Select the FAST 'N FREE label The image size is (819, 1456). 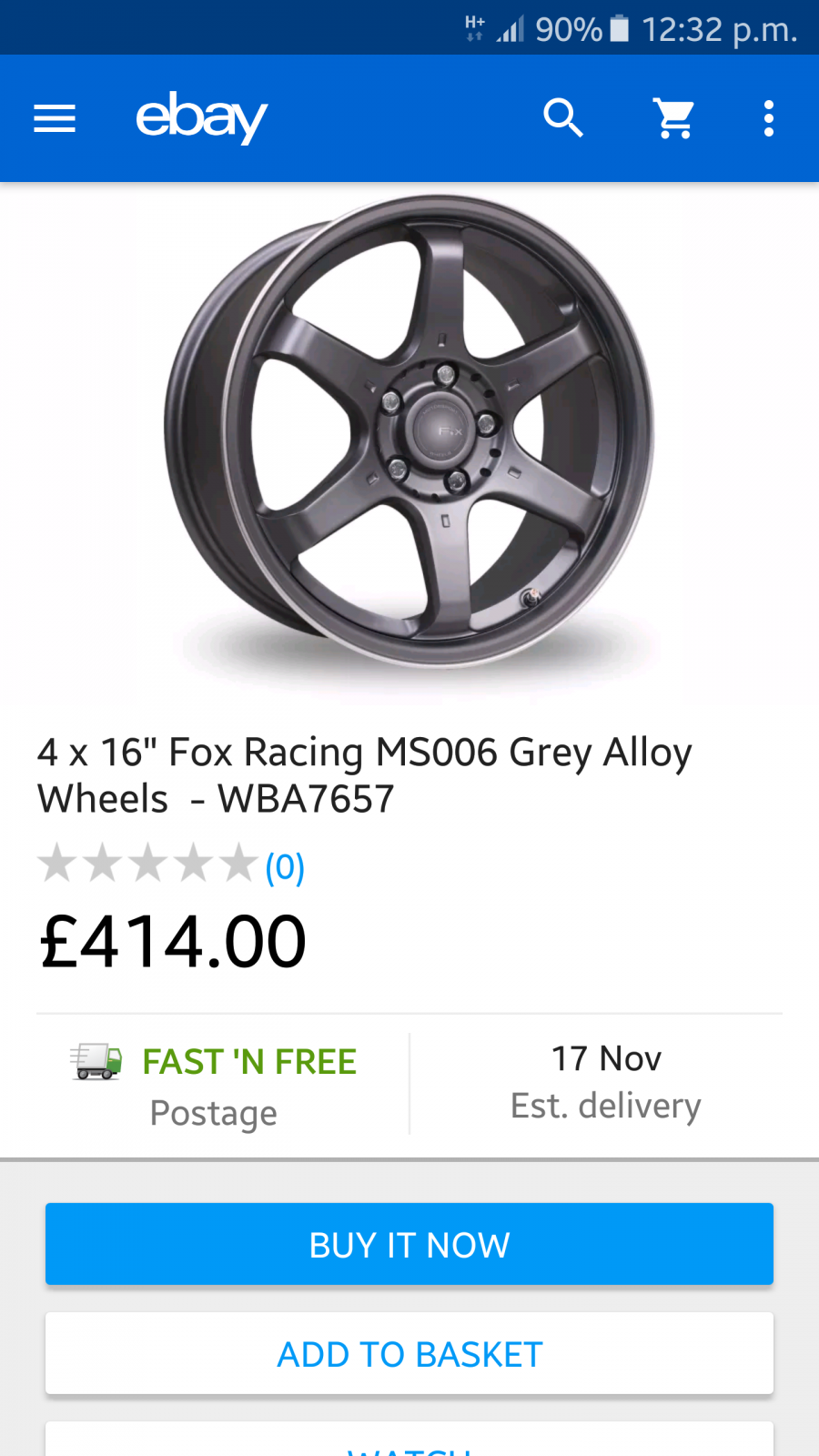click(x=249, y=1062)
